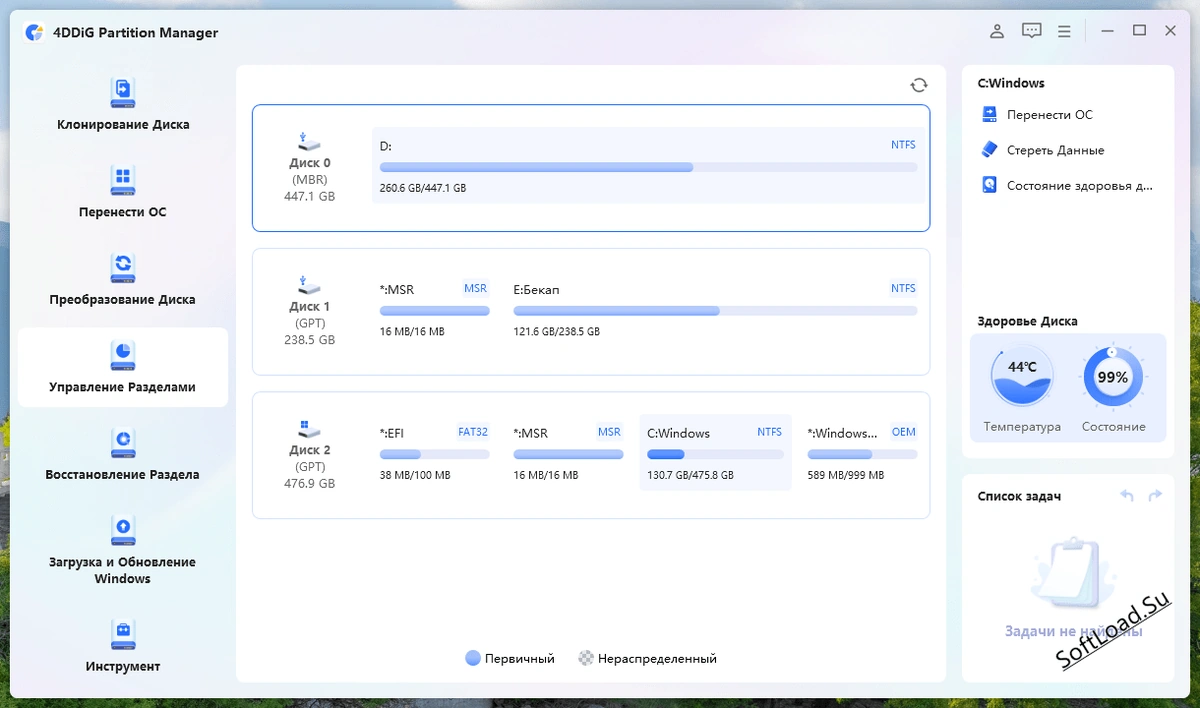The image size is (1200, 708).
Task: Select Управление Разделами label
Action: (x=123, y=387)
